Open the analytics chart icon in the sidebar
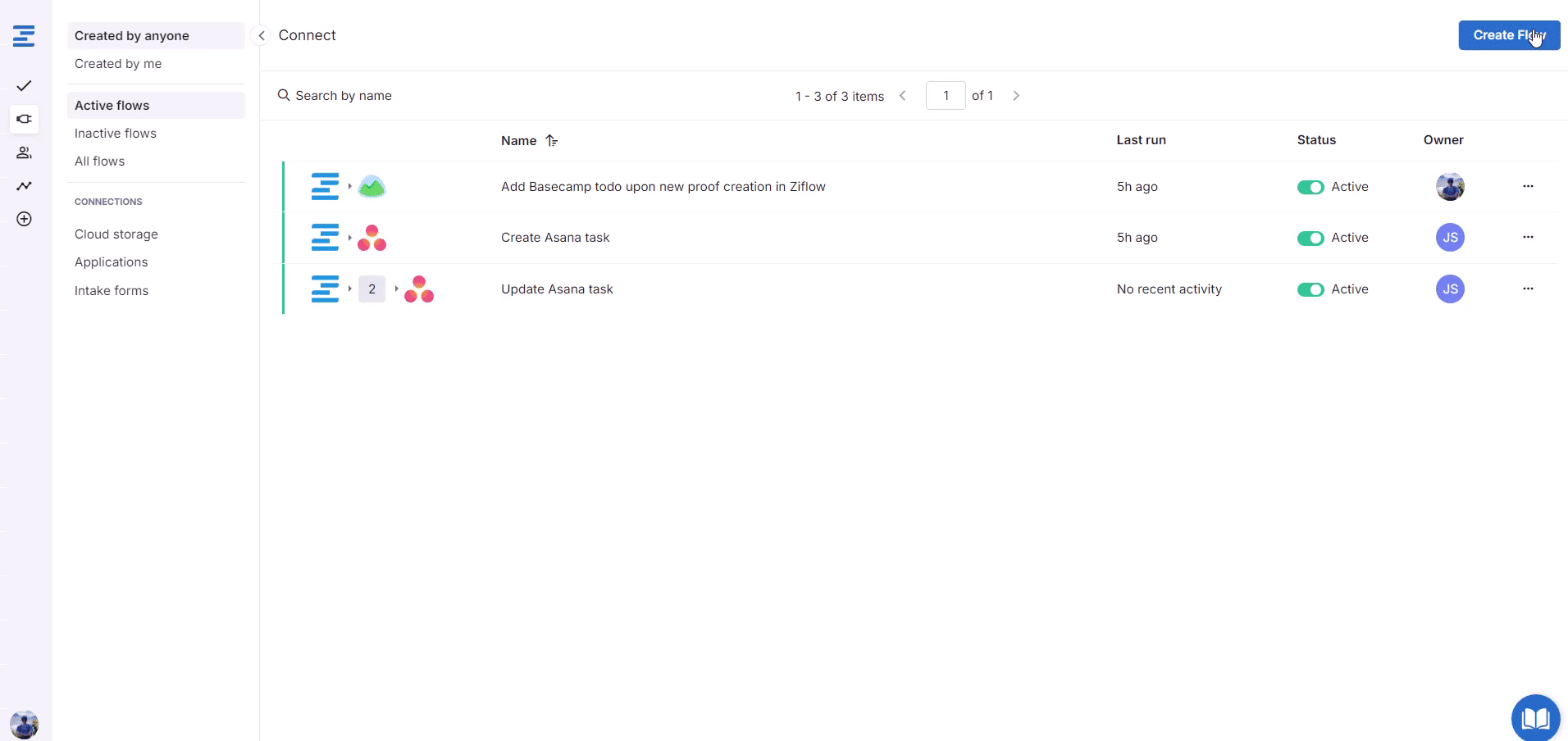The image size is (1568, 741). point(24,186)
